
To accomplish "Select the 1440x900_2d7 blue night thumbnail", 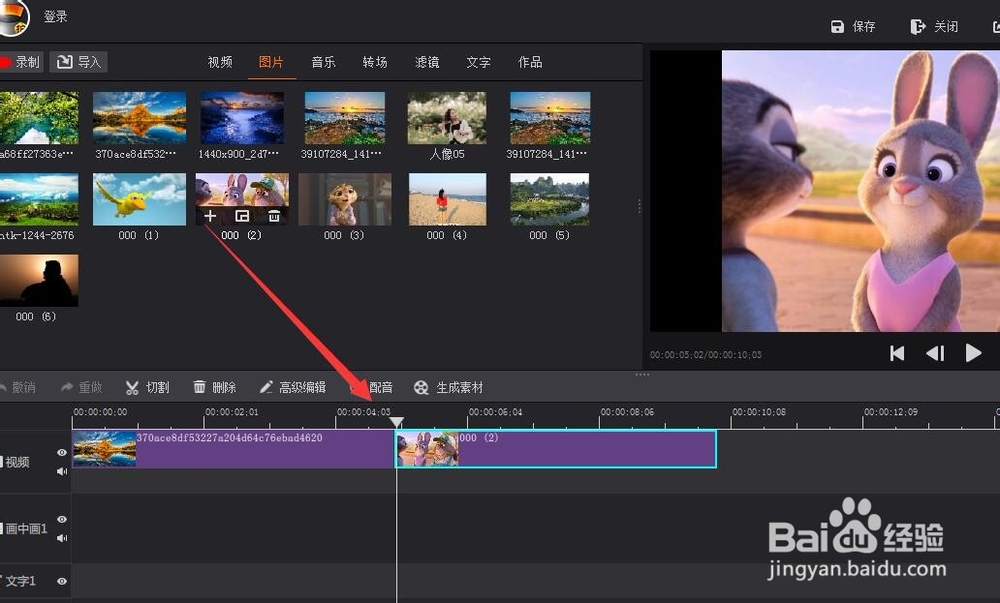I will pyautogui.click(x=242, y=118).
